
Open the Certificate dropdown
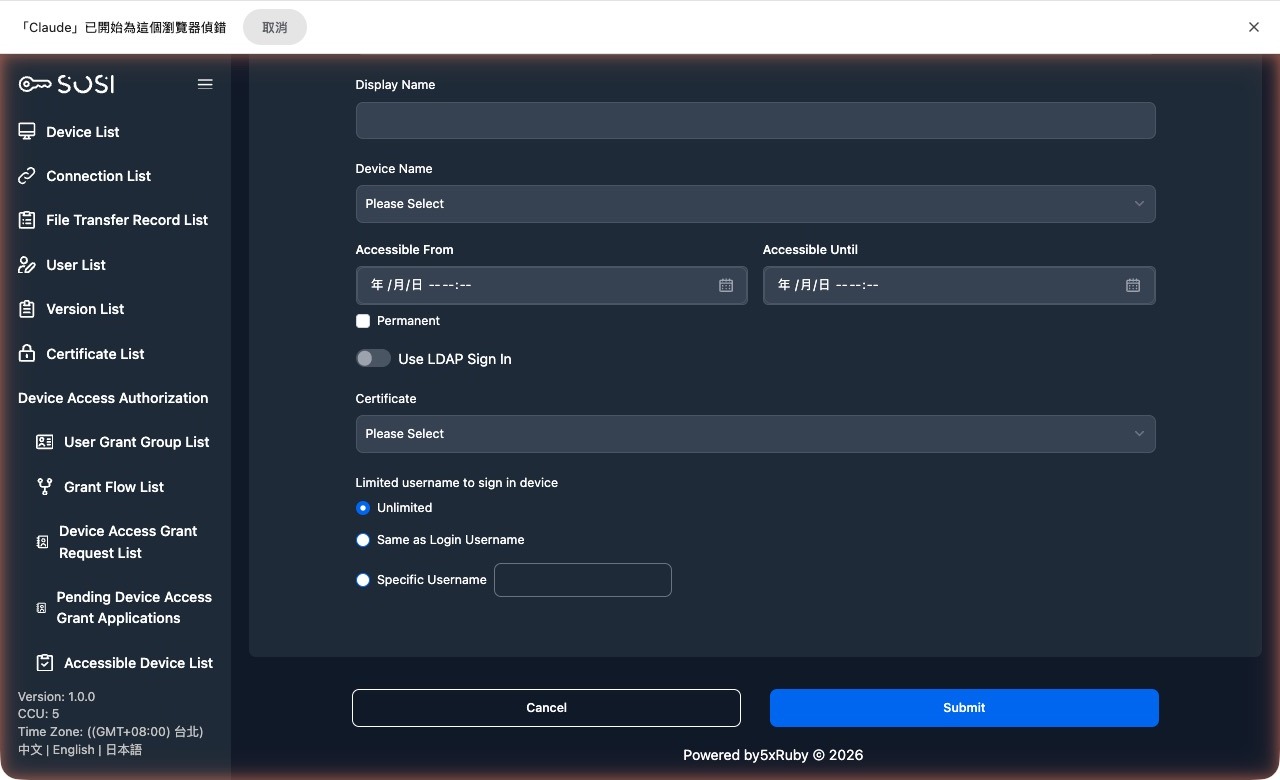[755, 433]
